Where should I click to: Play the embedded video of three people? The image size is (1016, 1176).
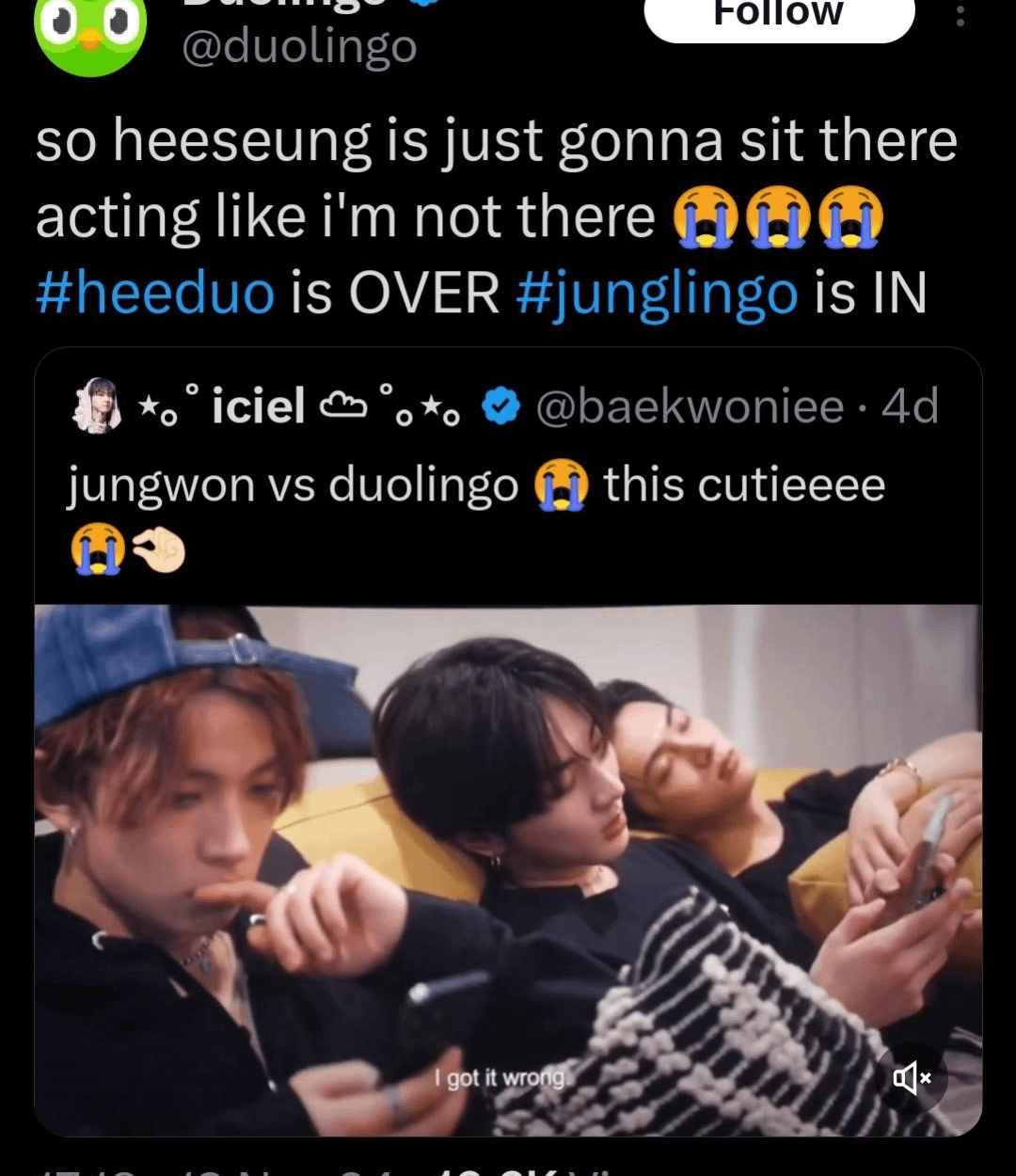click(x=508, y=870)
